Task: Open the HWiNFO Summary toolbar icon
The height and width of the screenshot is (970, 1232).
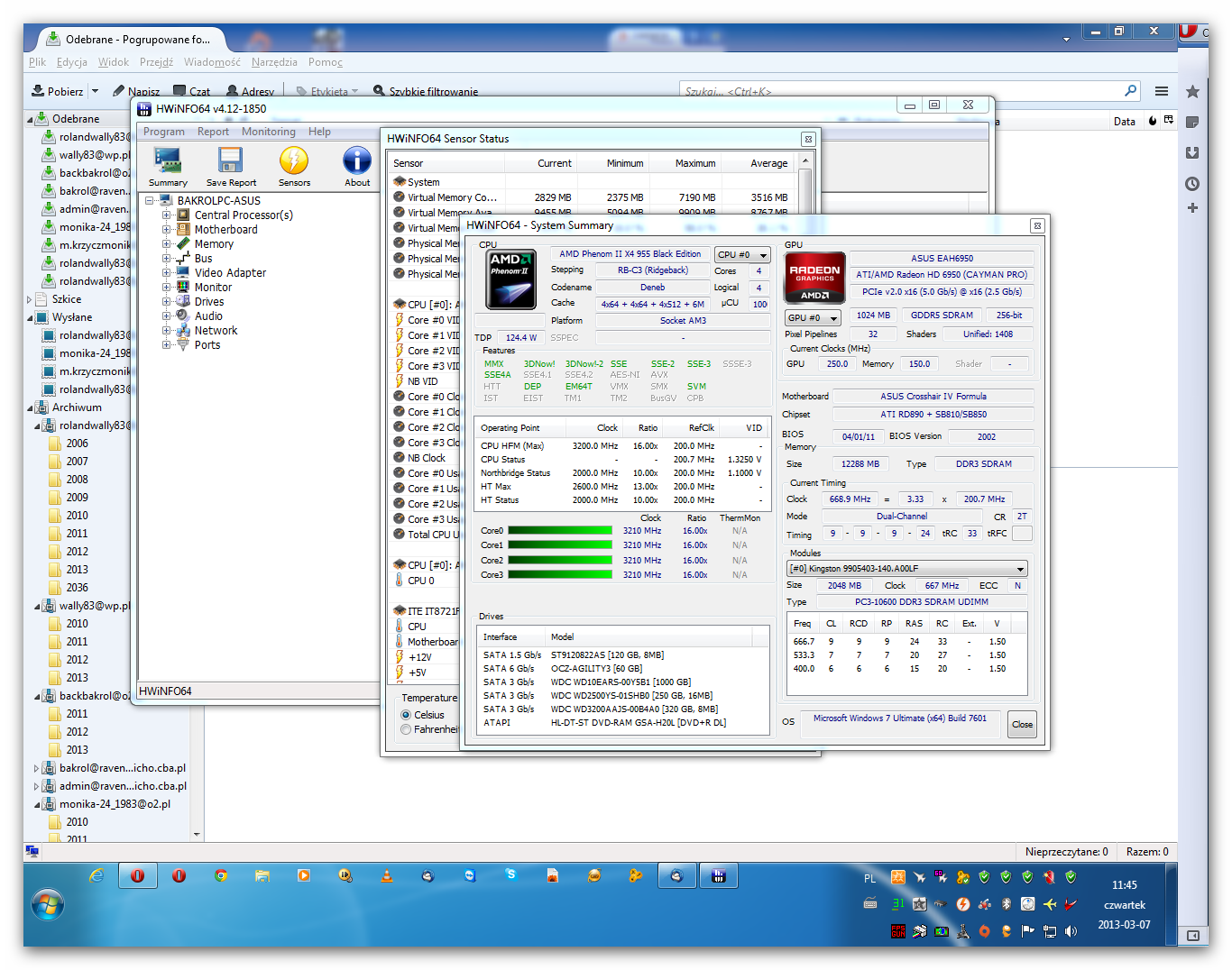Action: [x=168, y=162]
